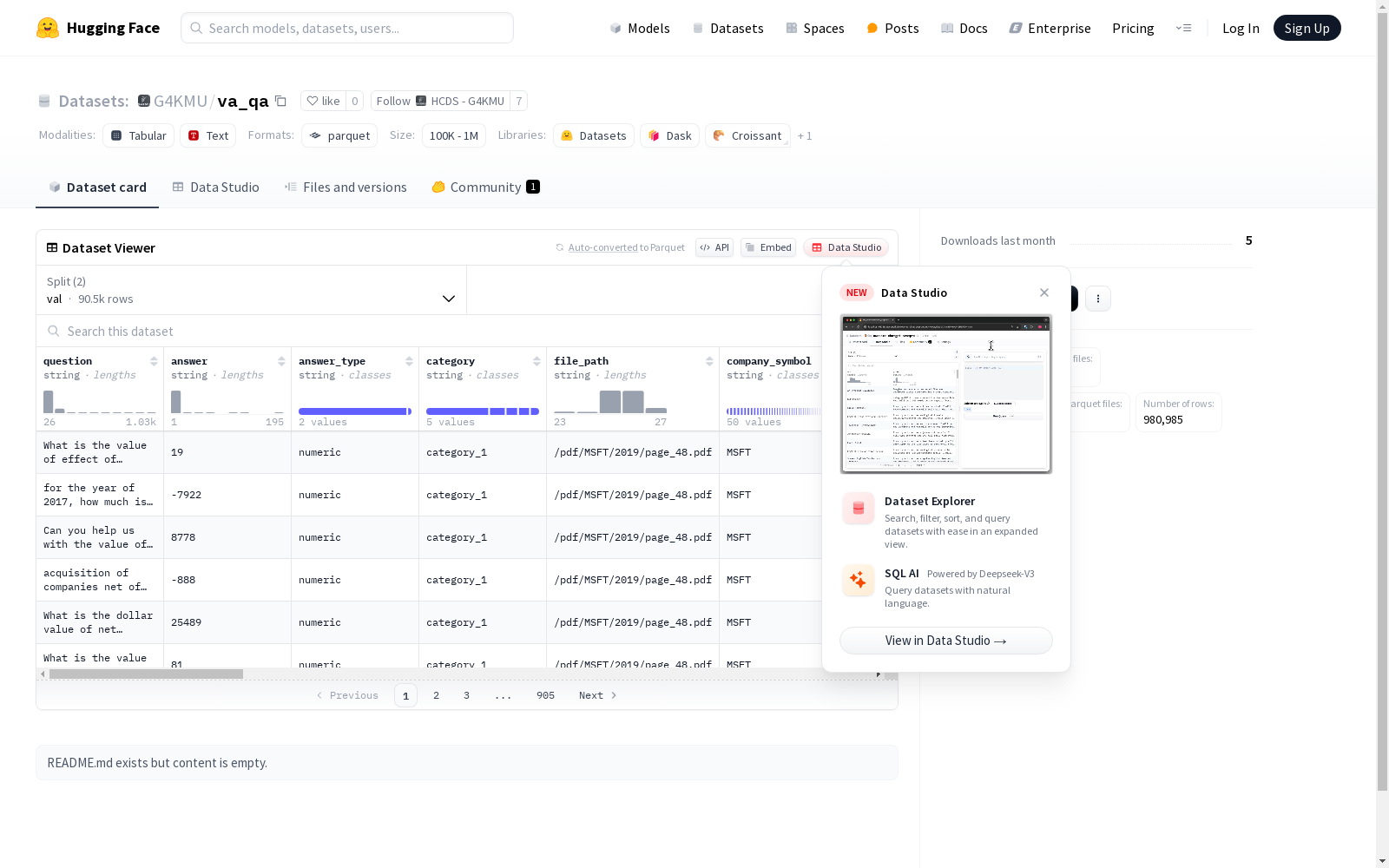
Task: Select the 100K - 1M size tag
Action: point(454,135)
